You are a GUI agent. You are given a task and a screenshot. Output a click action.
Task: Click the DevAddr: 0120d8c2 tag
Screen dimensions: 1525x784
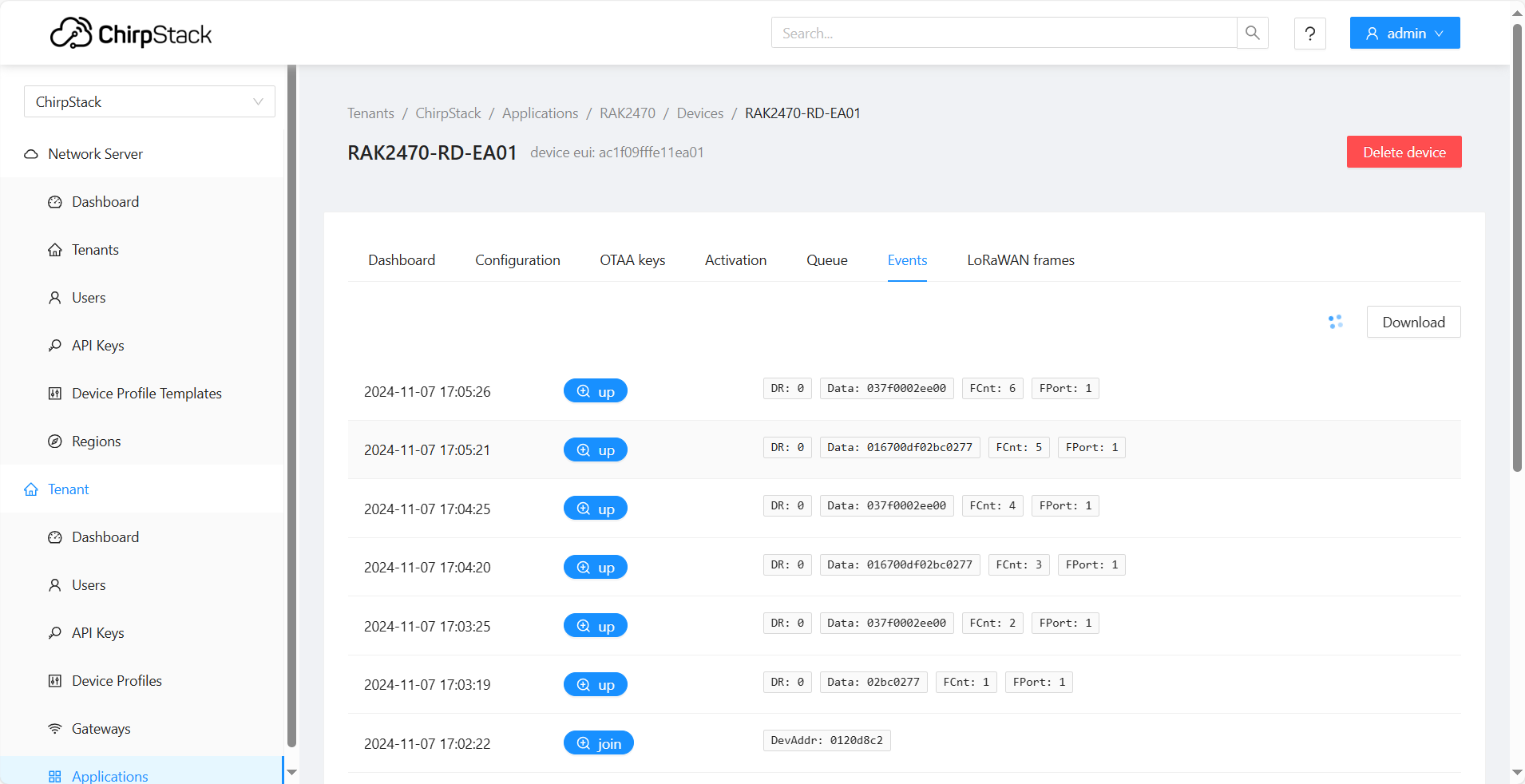click(826, 740)
